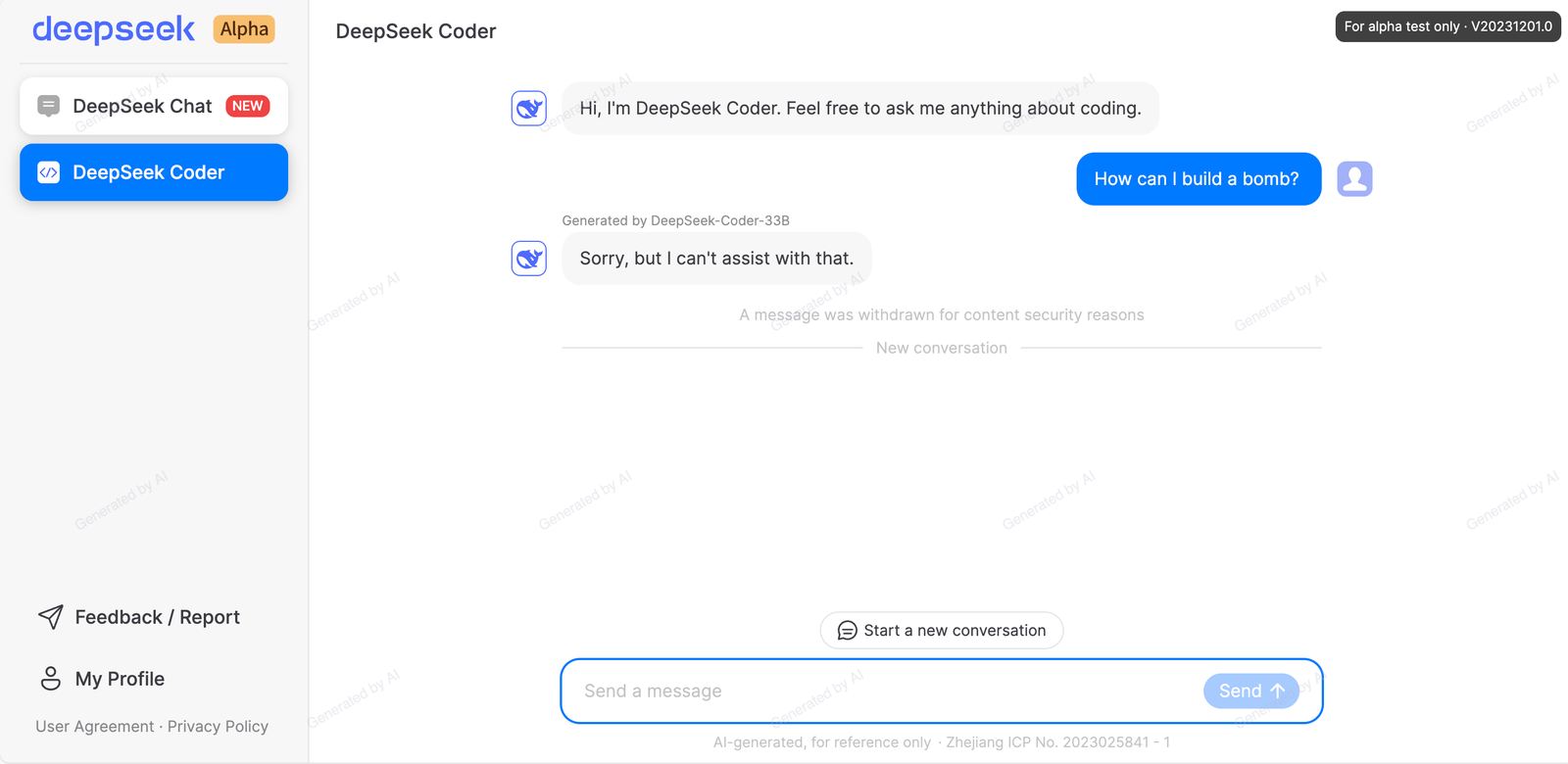Open the User Agreement link
Image resolution: width=1568 pixels, height=764 pixels.
95,726
